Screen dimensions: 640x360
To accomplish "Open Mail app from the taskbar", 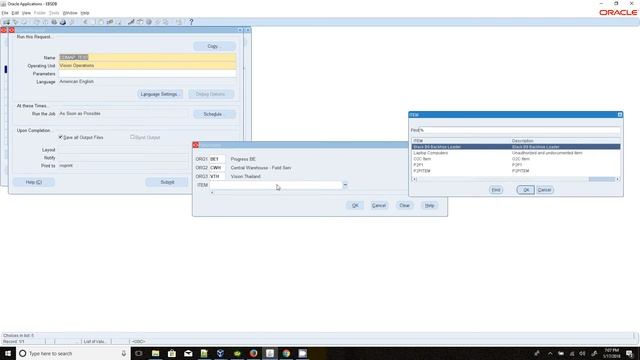I will pyautogui.click(x=188, y=353).
